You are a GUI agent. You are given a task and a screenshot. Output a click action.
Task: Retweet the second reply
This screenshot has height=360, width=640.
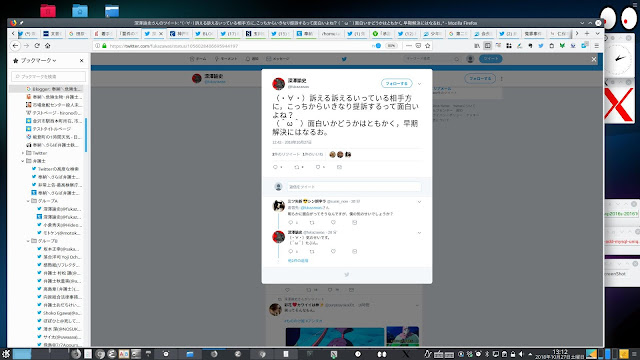pyautogui.click(x=312, y=251)
